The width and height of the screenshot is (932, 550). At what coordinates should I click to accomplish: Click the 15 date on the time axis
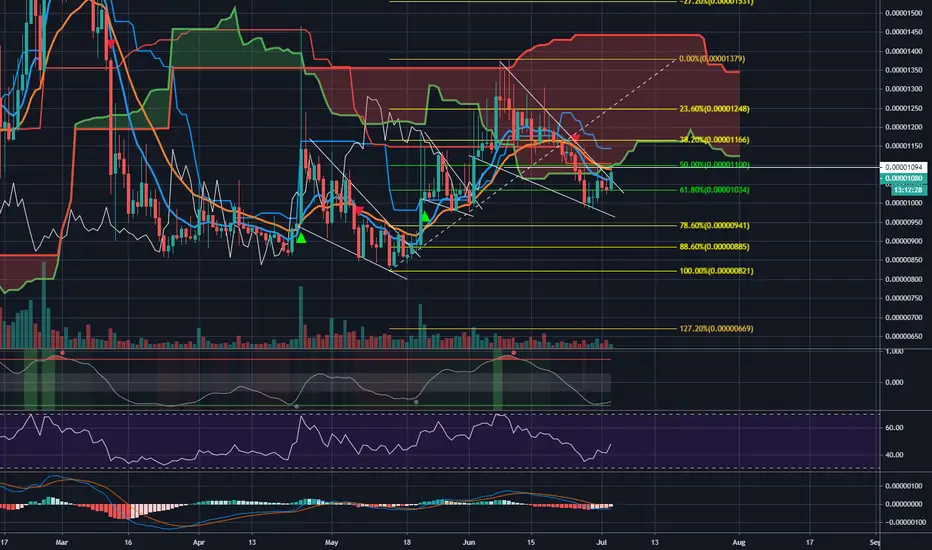point(531,542)
